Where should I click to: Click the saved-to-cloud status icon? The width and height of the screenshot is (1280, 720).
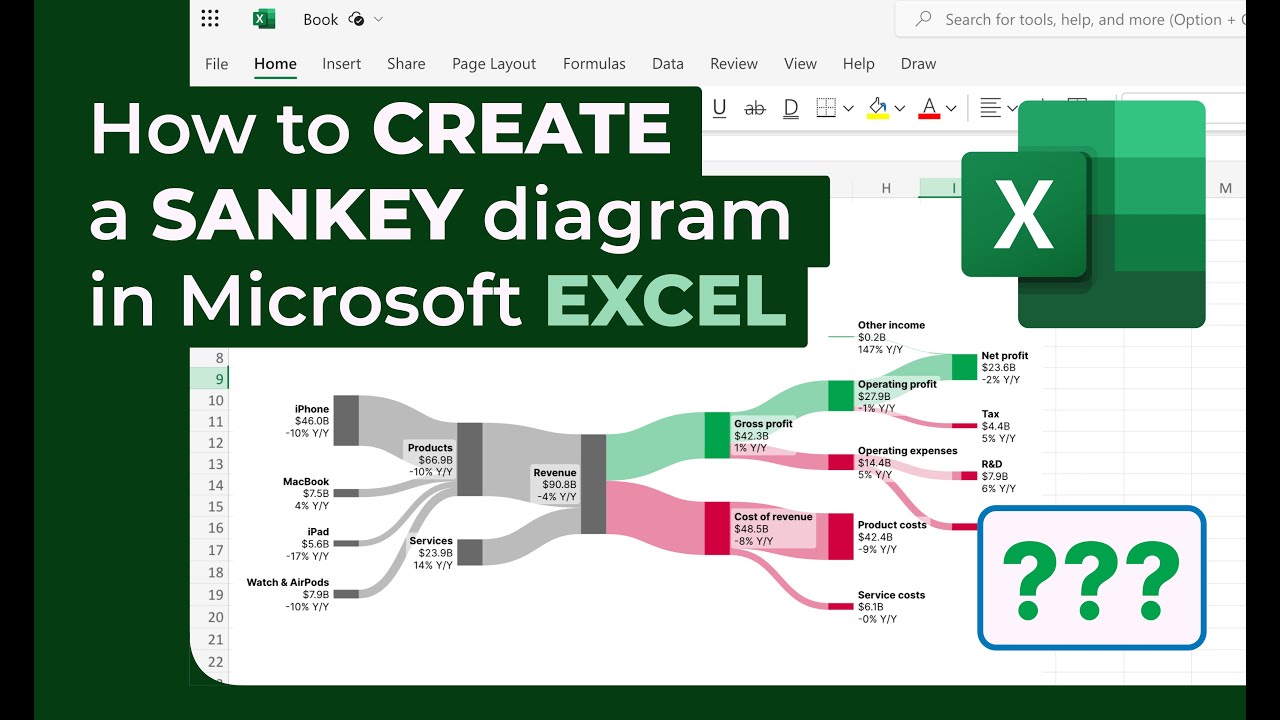pyautogui.click(x=357, y=19)
